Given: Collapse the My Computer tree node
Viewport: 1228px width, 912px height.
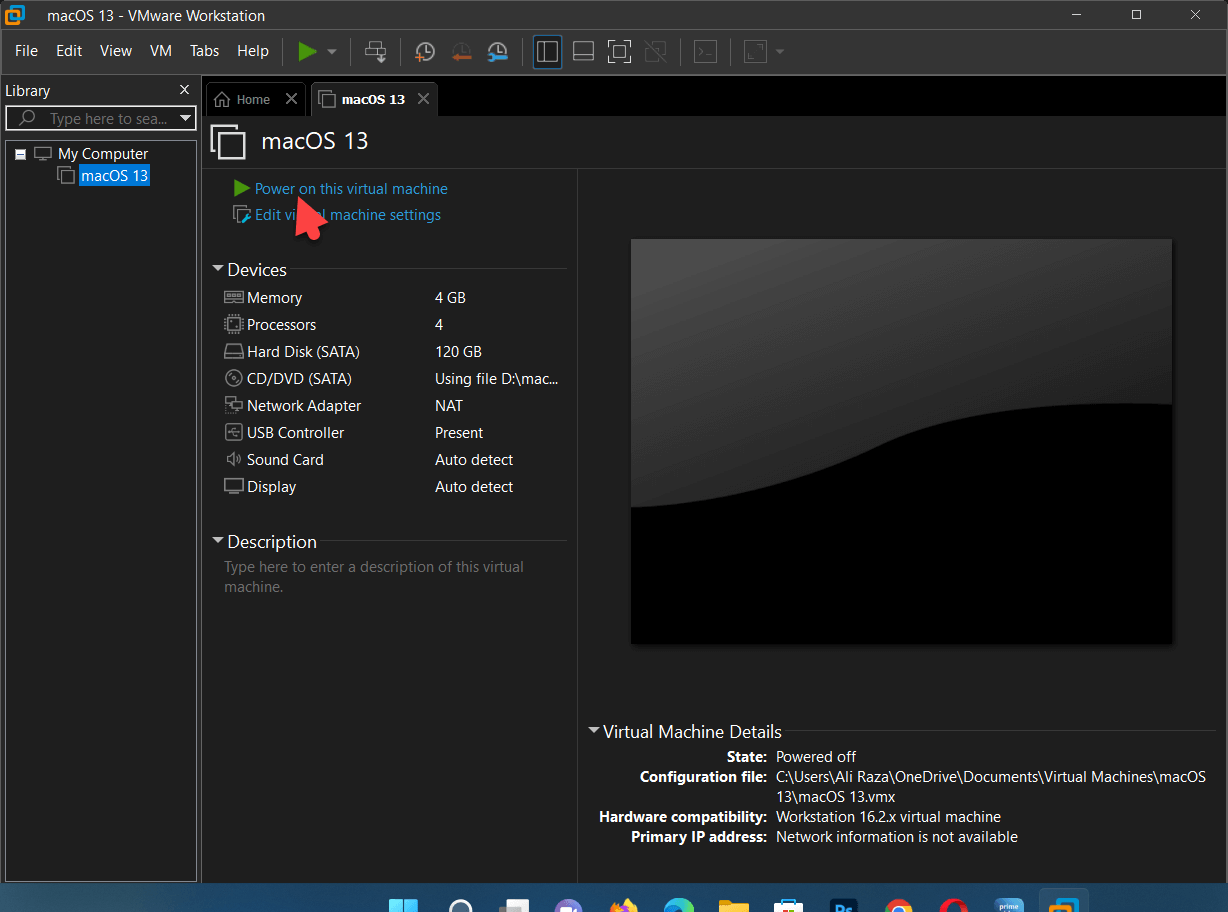Looking at the screenshot, I should [x=21, y=154].
